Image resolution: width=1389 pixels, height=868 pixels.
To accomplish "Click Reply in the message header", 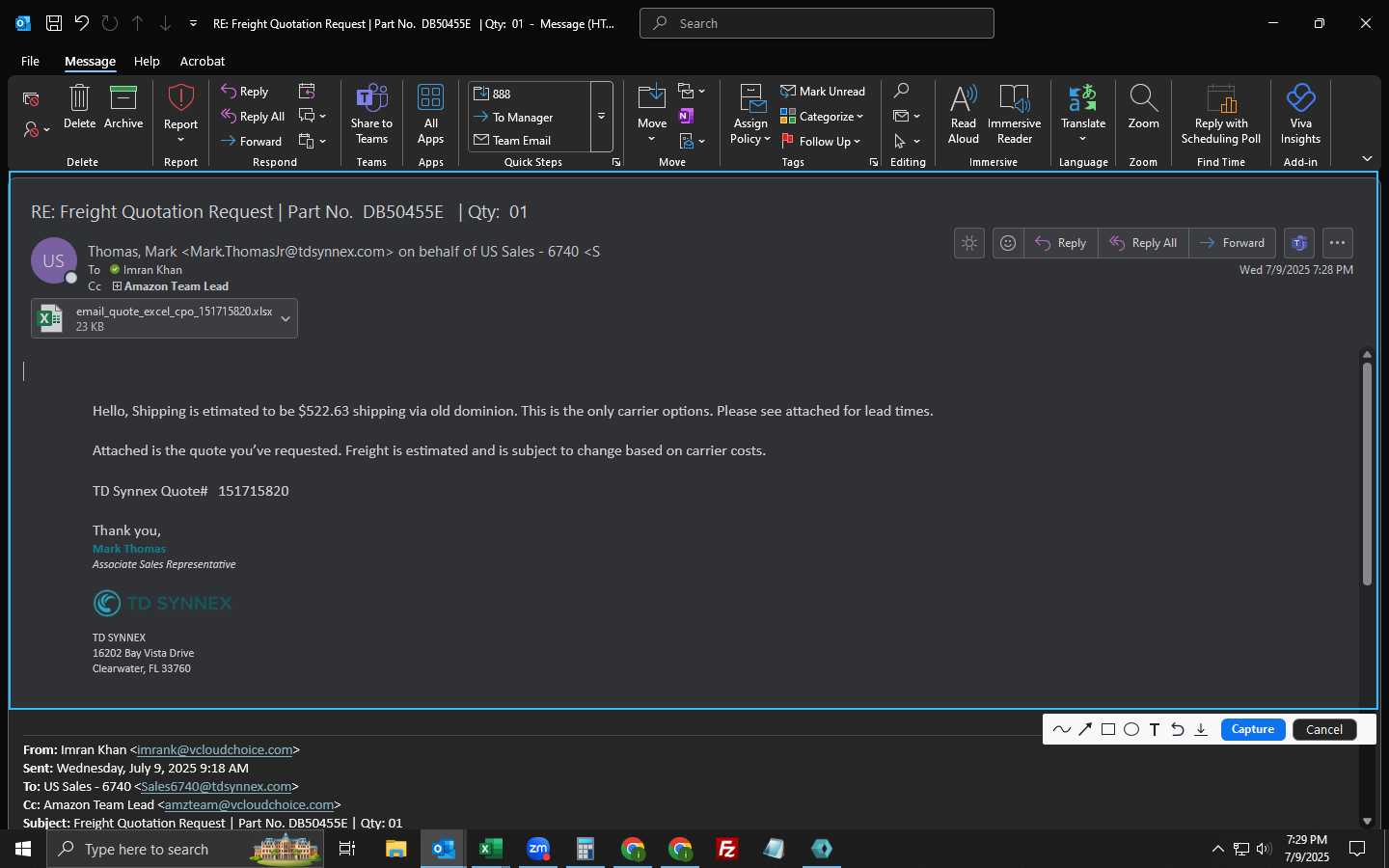I will coord(1061,243).
